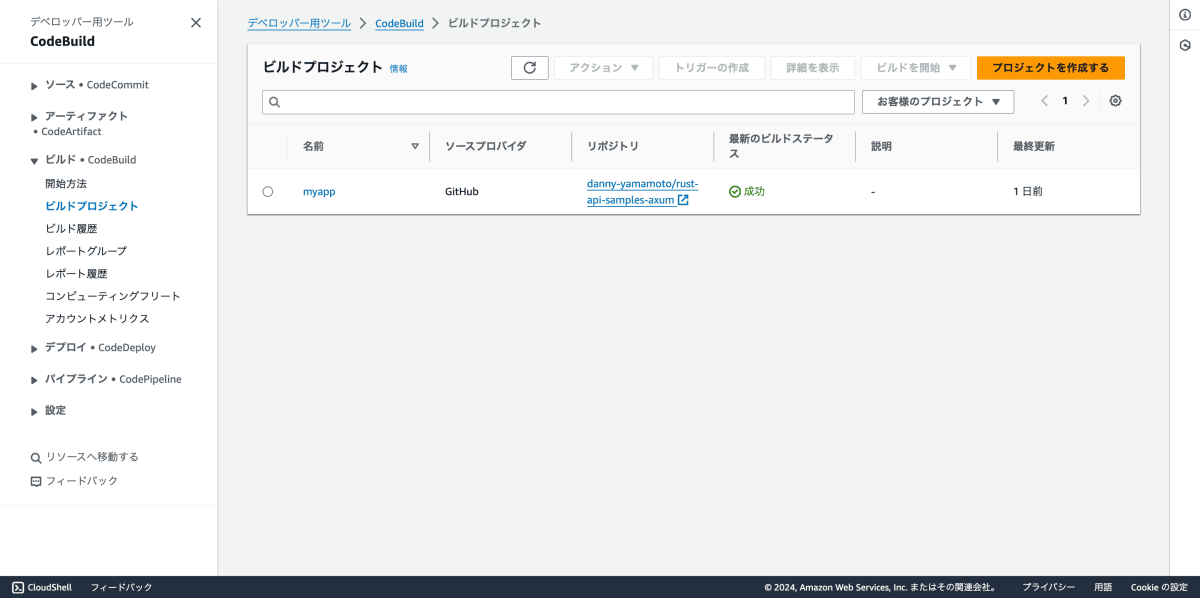Select the myapp project radio button
The width and height of the screenshot is (1200, 598).
267,191
